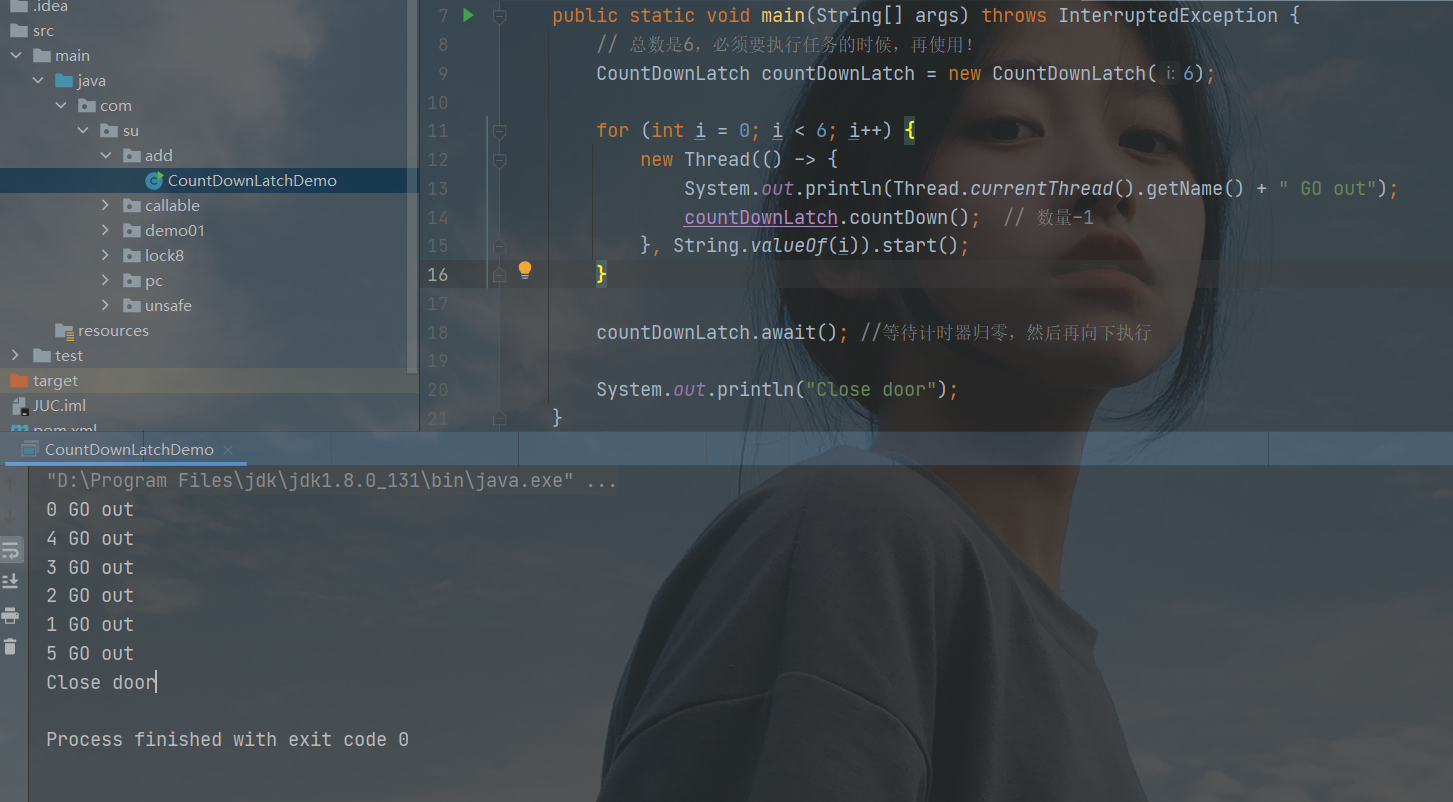
Task: Select the src folder
Action: tap(43, 31)
